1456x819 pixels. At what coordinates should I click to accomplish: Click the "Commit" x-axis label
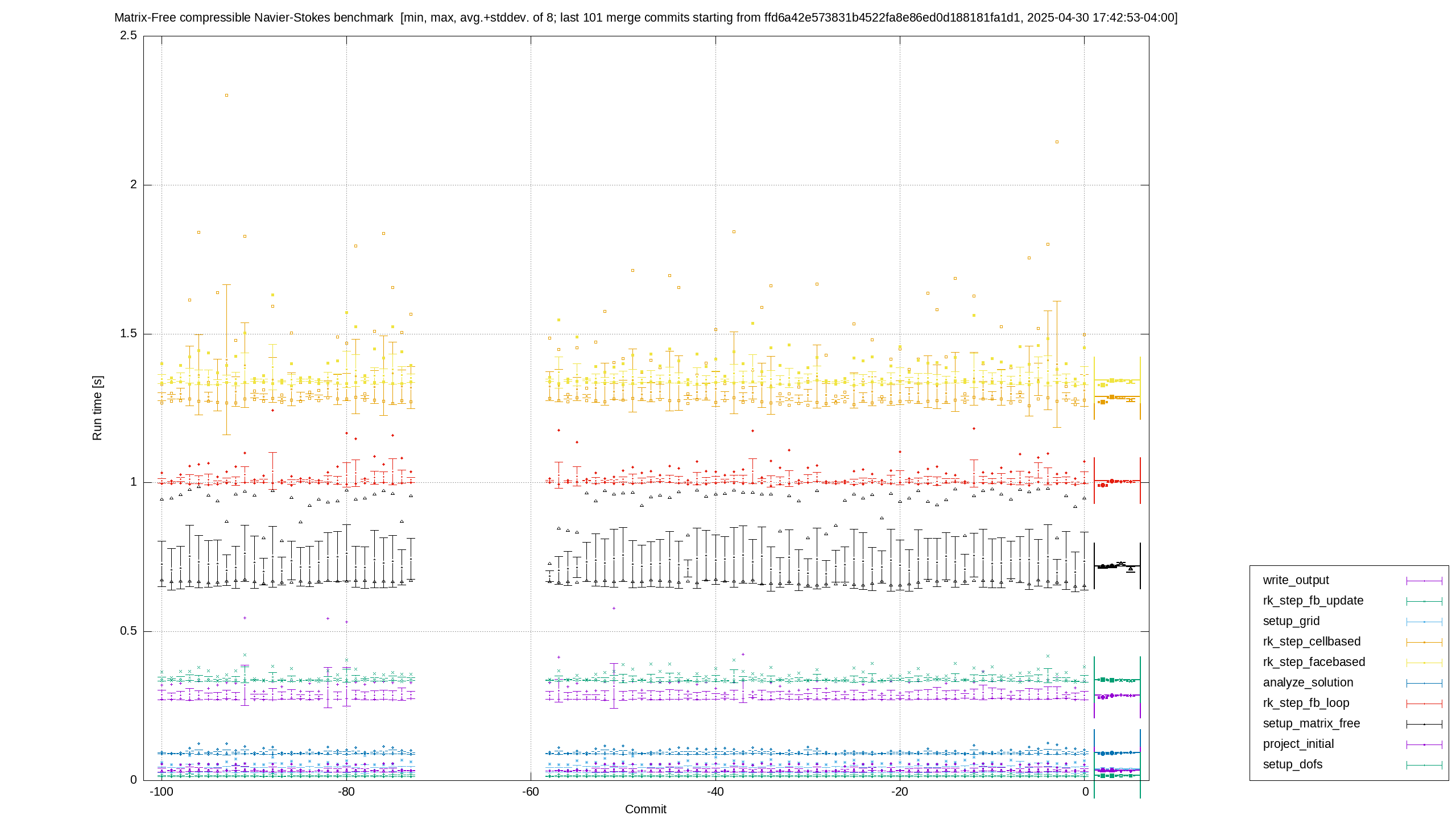coord(646,809)
